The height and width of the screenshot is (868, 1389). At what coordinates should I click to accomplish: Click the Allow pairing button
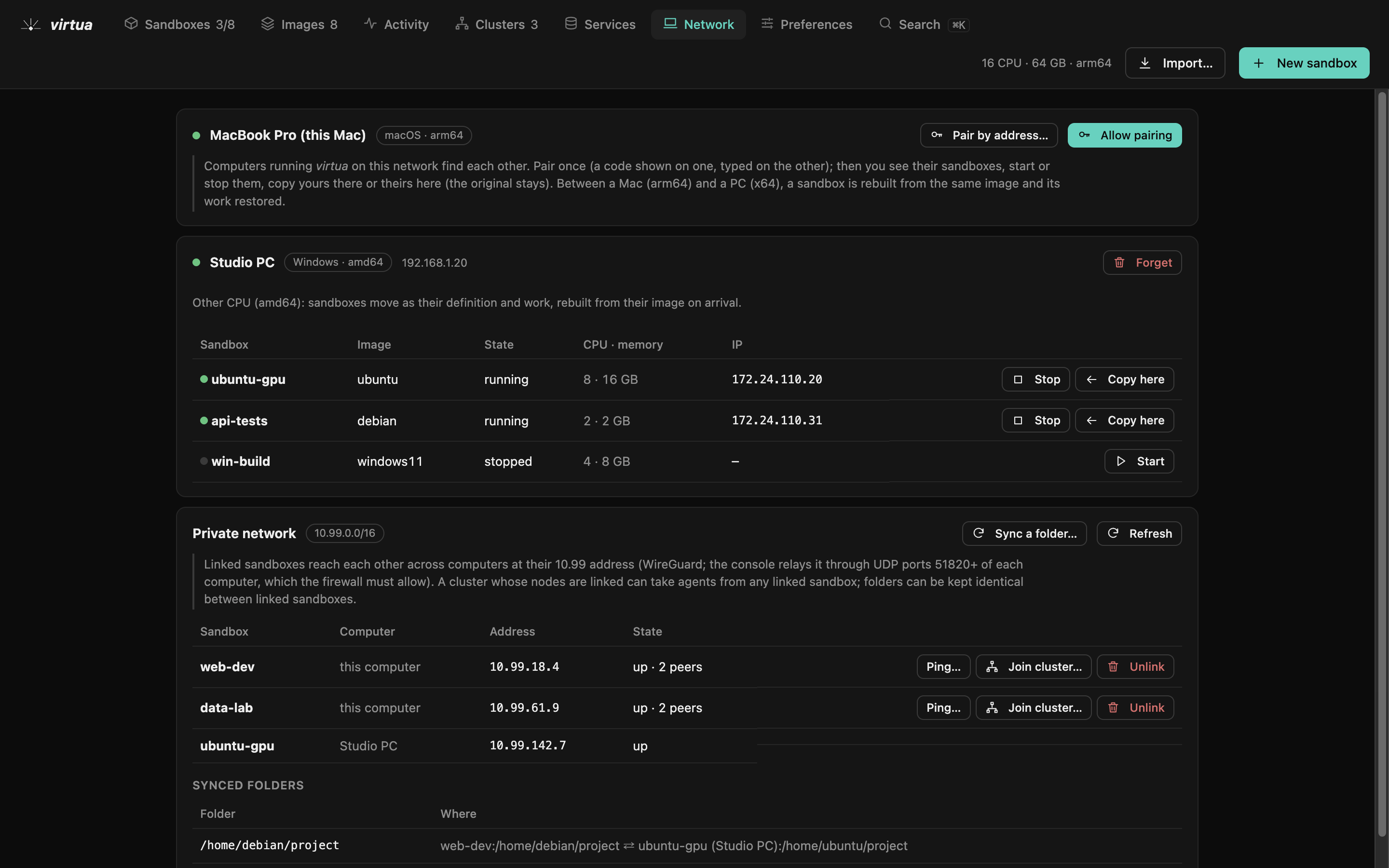pos(1124,136)
